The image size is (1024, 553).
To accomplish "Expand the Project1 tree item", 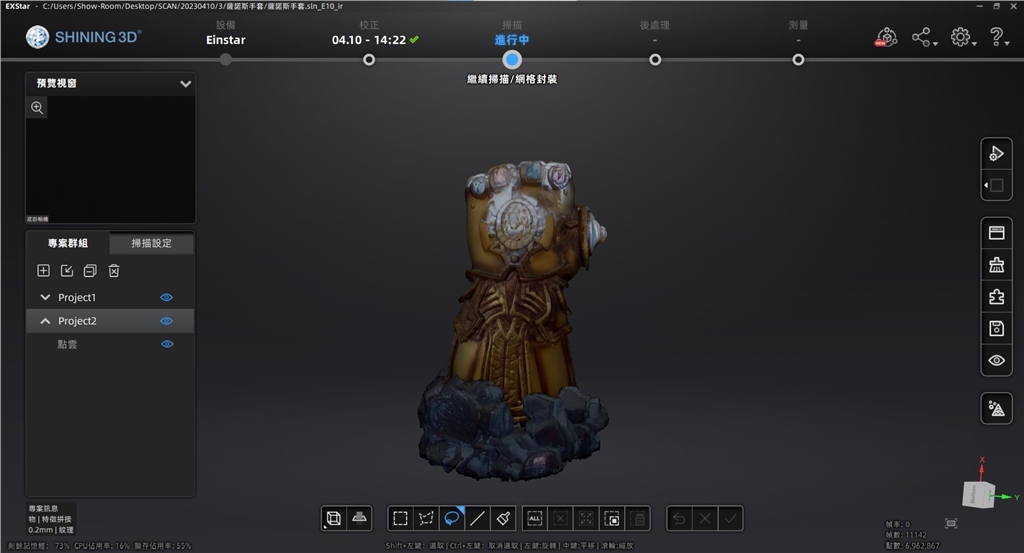I will coord(45,297).
